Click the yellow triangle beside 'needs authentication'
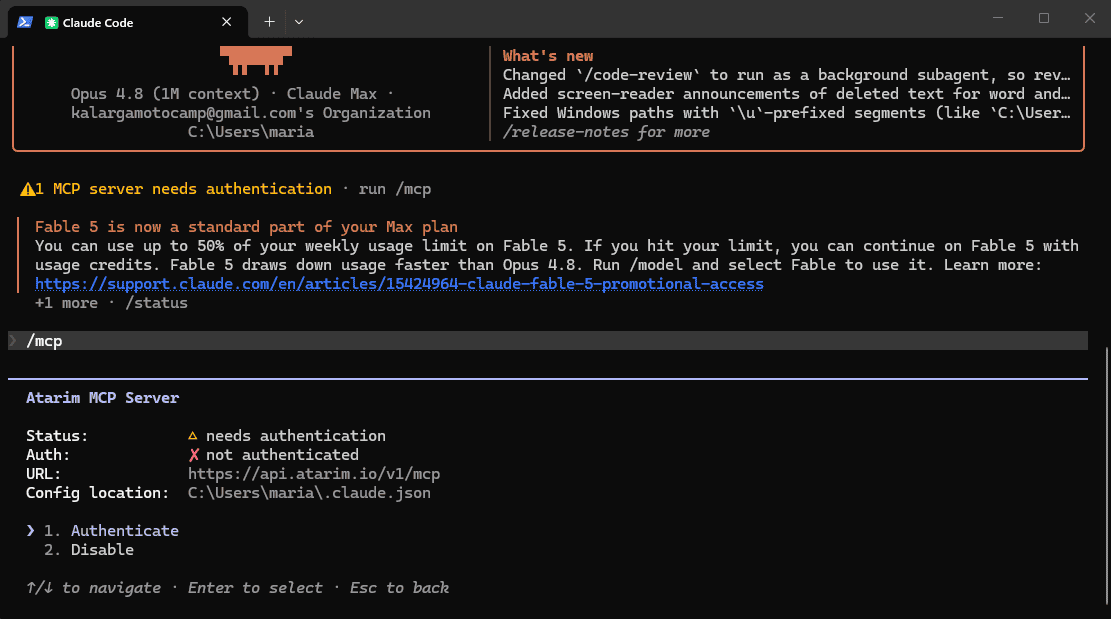The height and width of the screenshot is (619, 1111). coord(193,436)
